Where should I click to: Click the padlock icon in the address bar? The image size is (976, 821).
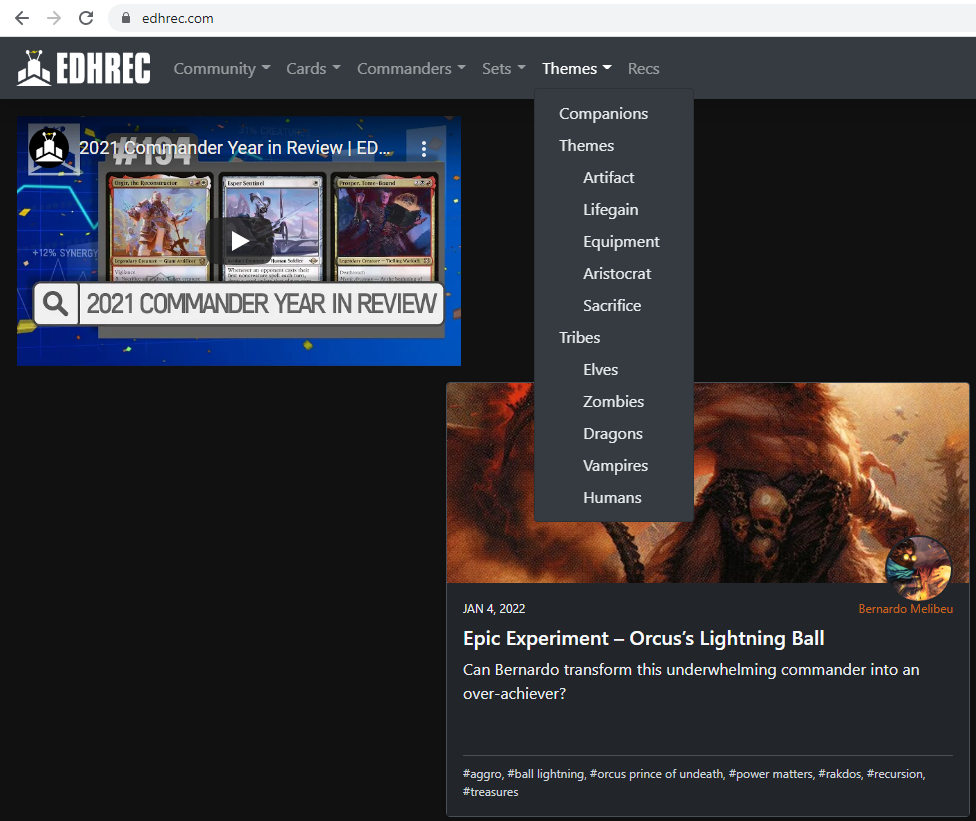click(126, 18)
